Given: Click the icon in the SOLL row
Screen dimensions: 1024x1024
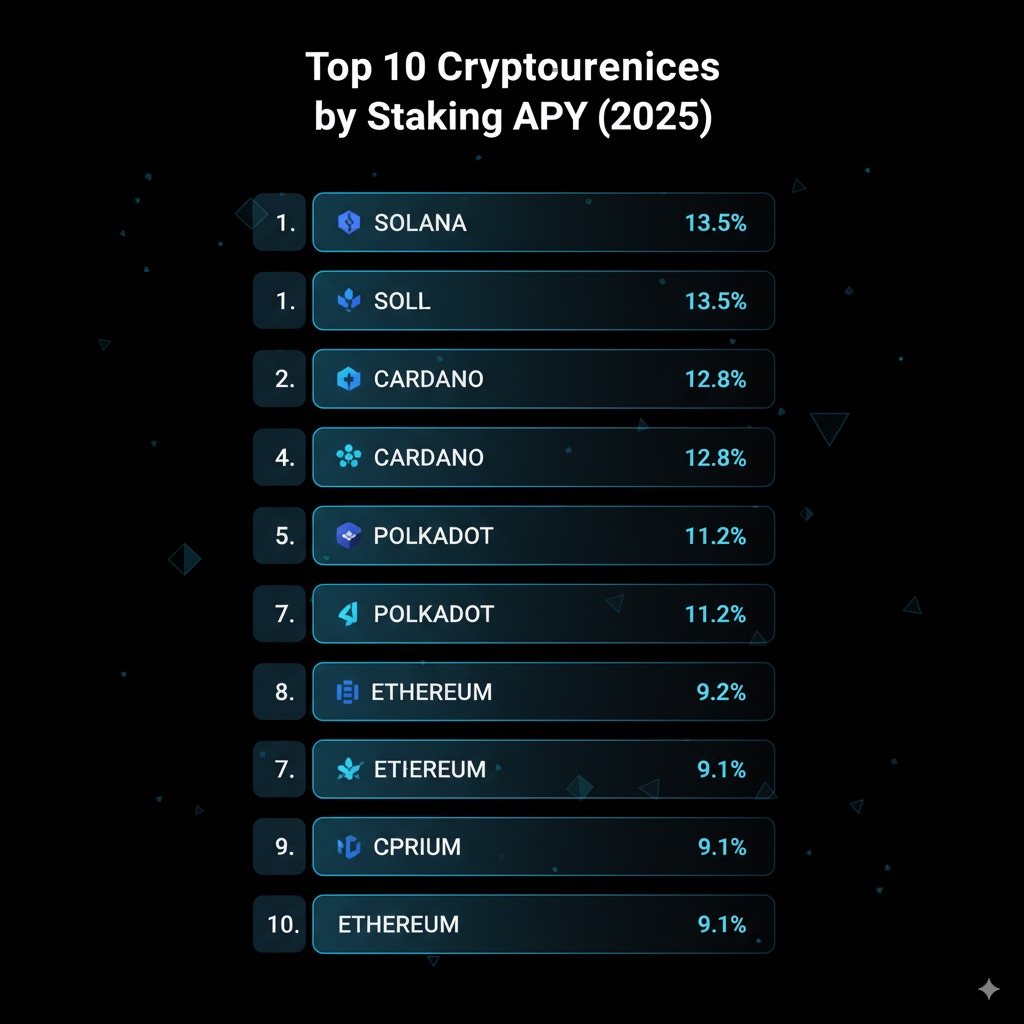Looking at the screenshot, I should coord(348,301).
